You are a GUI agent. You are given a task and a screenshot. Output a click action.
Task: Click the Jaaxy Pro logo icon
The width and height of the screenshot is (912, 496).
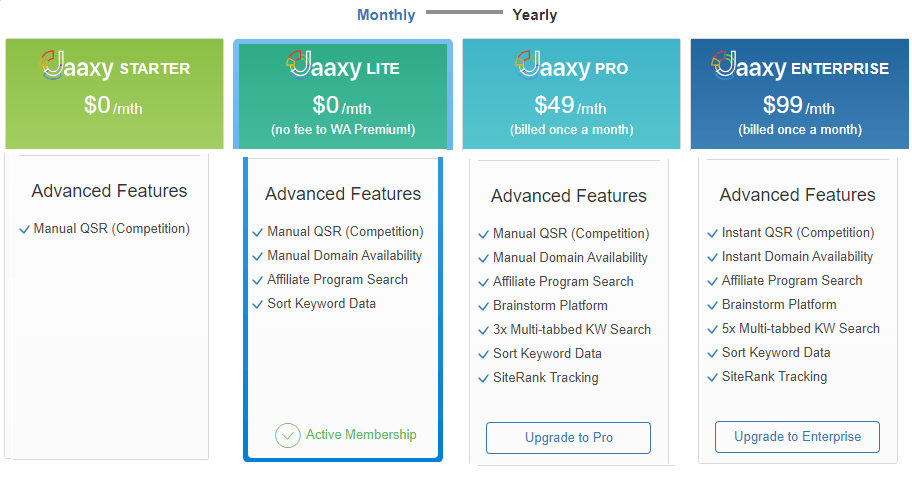528,64
